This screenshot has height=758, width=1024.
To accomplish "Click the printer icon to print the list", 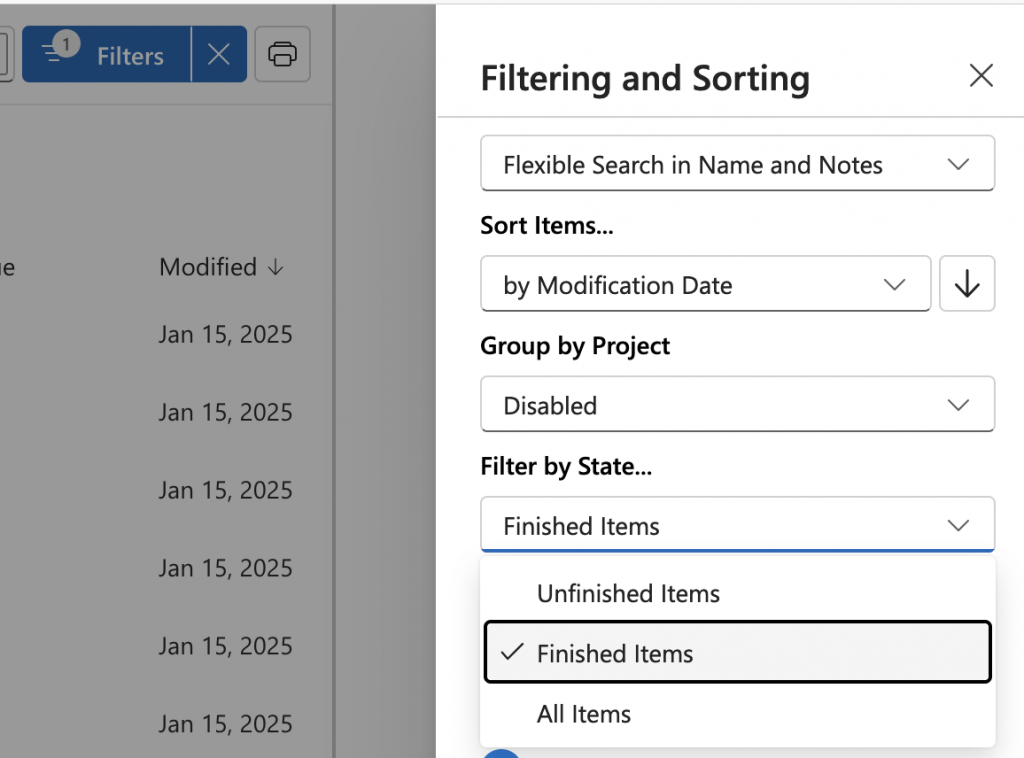I will tap(282, 54).
